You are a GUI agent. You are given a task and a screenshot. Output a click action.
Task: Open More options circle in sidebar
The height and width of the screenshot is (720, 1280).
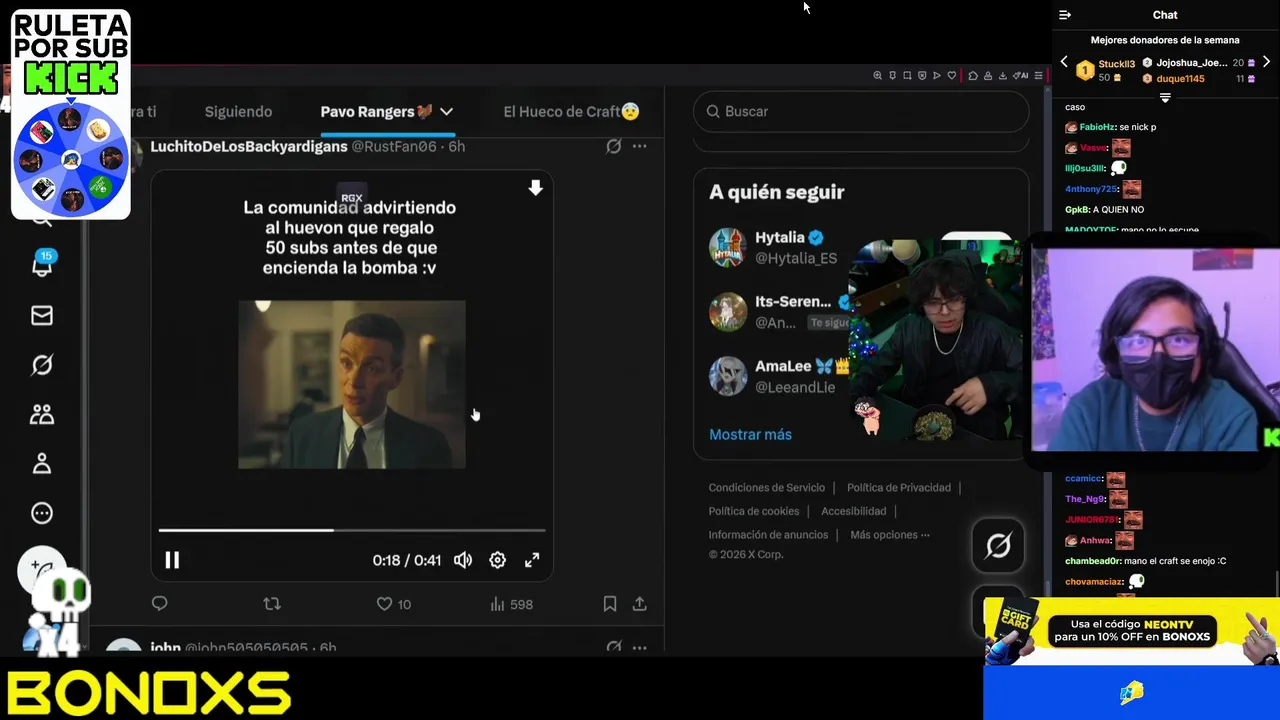coord(42,513)
